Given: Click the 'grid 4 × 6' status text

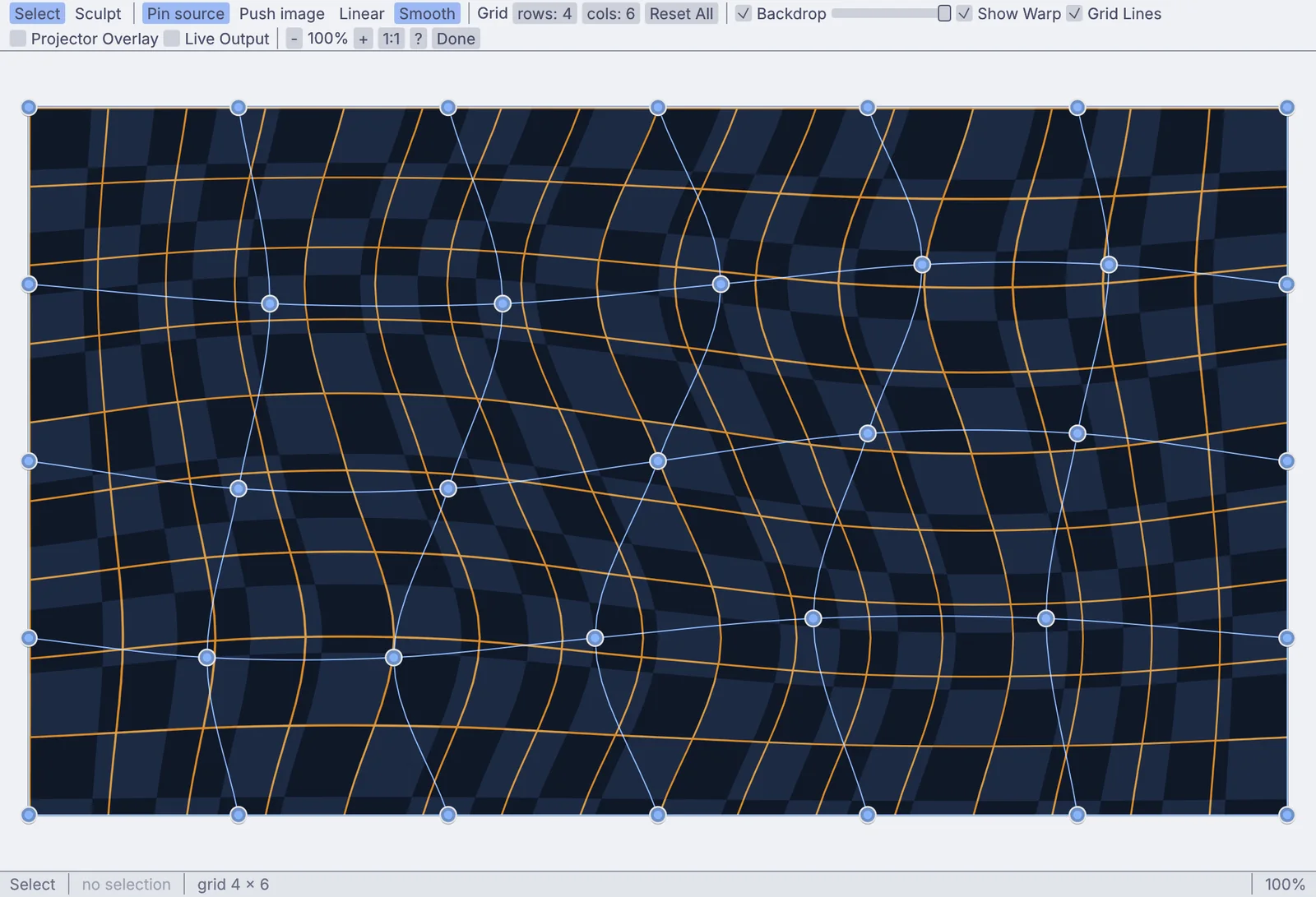Looking at the screenshot, I should [x=233, y=885].
